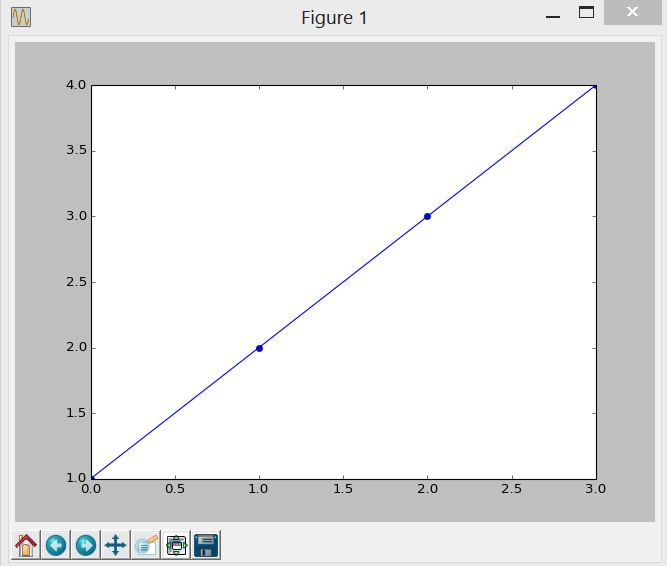Click the 2.5 tick label on the x-axis

tap(512, 491)
